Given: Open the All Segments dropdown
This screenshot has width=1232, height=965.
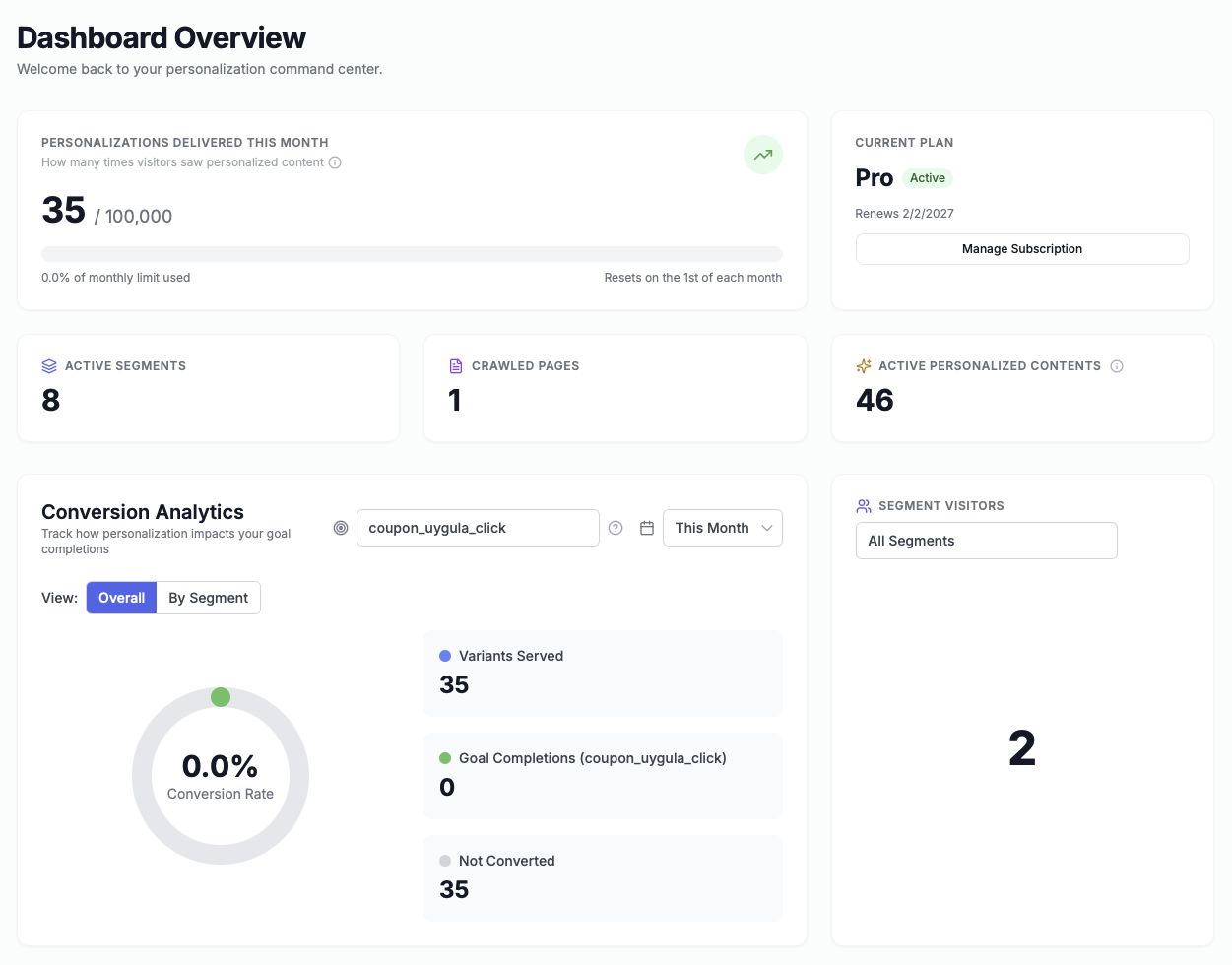Looking at the screenshot, I should pos(986,541).
